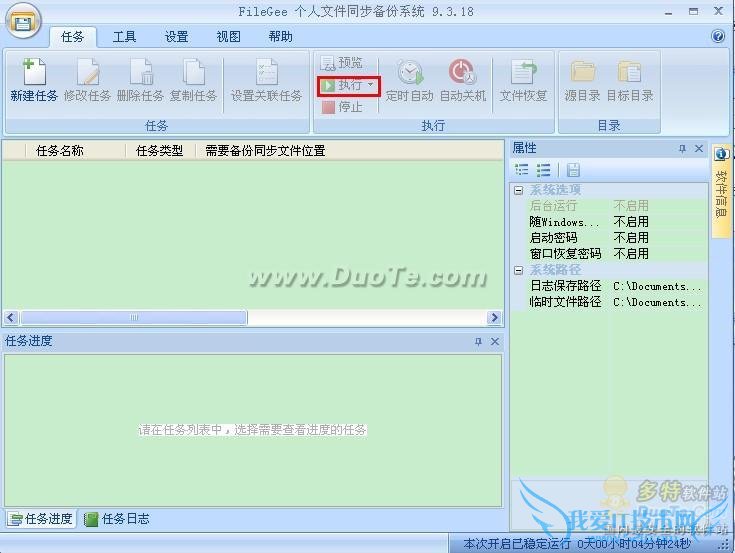Select the 日志保存路径 property row
Screen dimensions: 735x553
(x=616, y=286)
